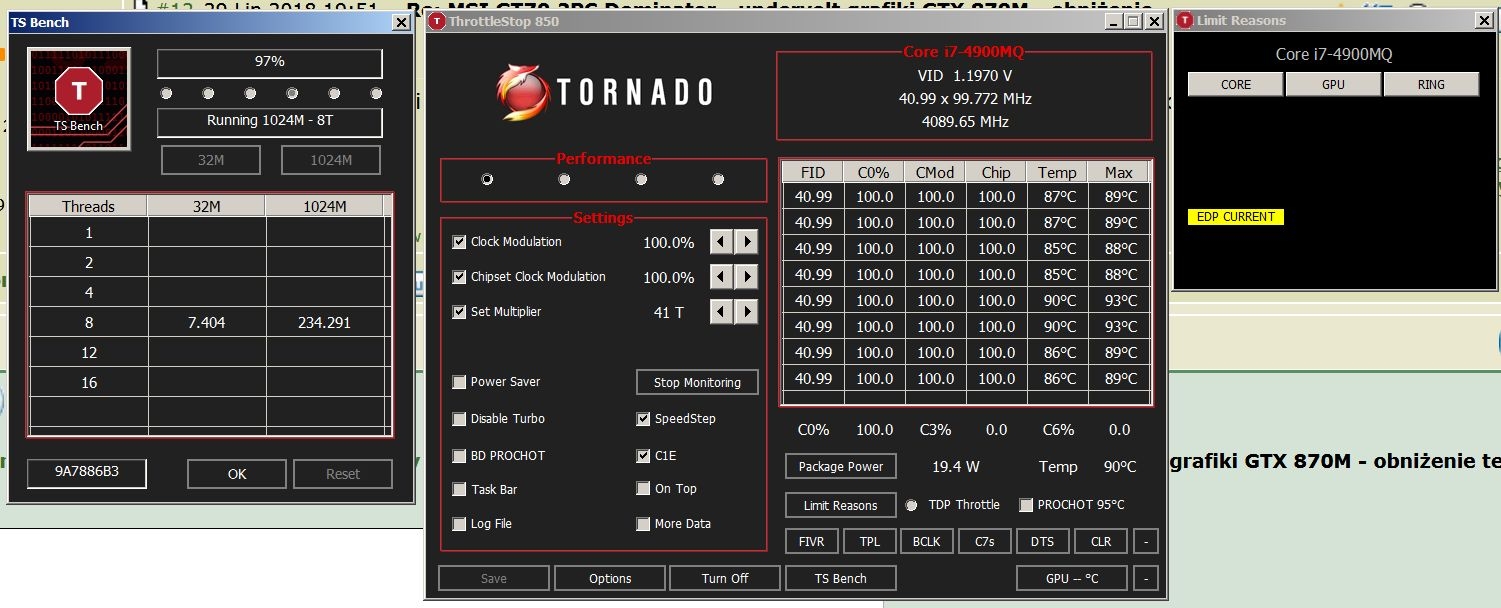Click CLR to clear max values

pyautogui.click(x=1101, y=542)
